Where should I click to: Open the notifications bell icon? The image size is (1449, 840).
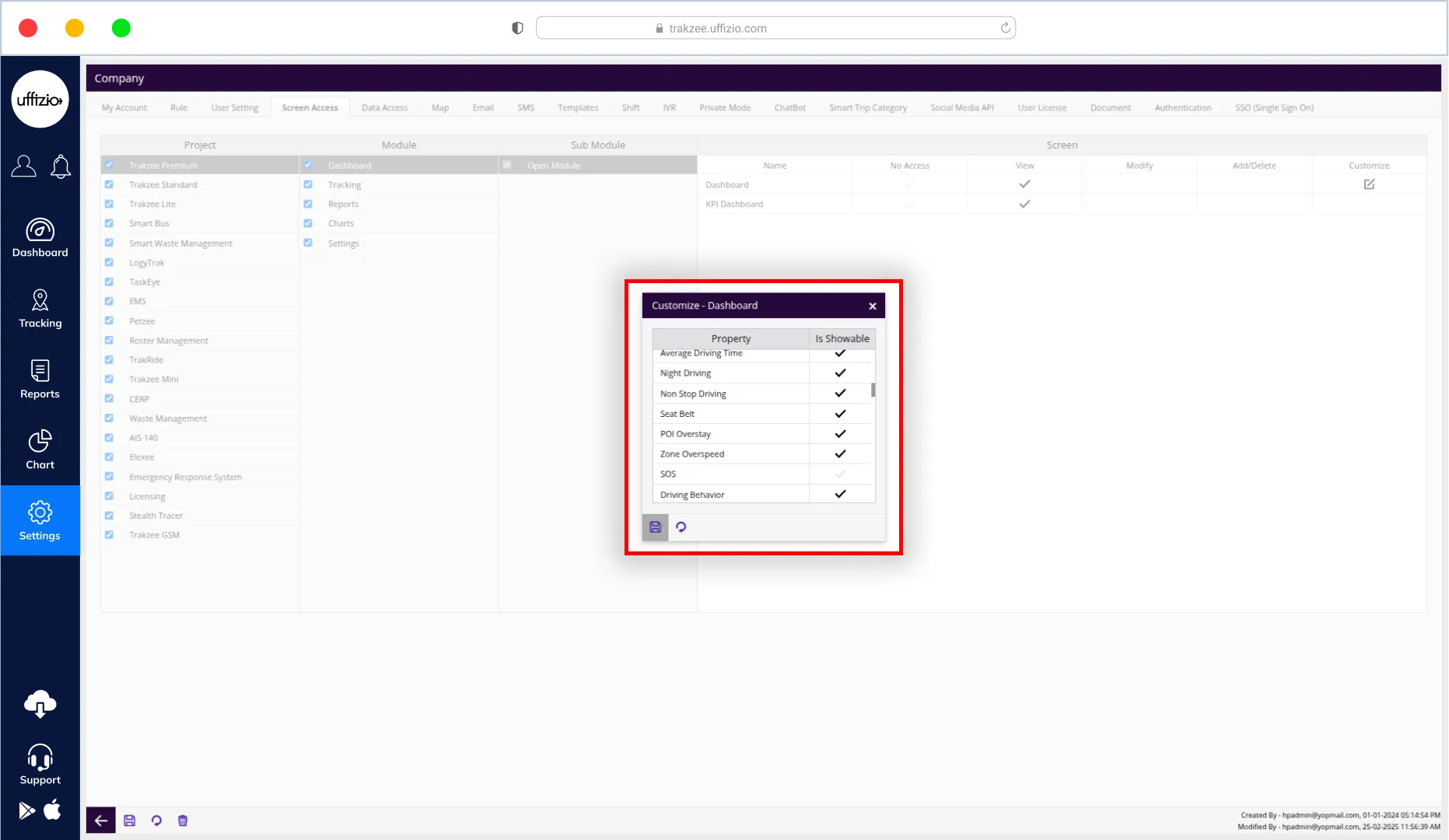tap(61, 166)
